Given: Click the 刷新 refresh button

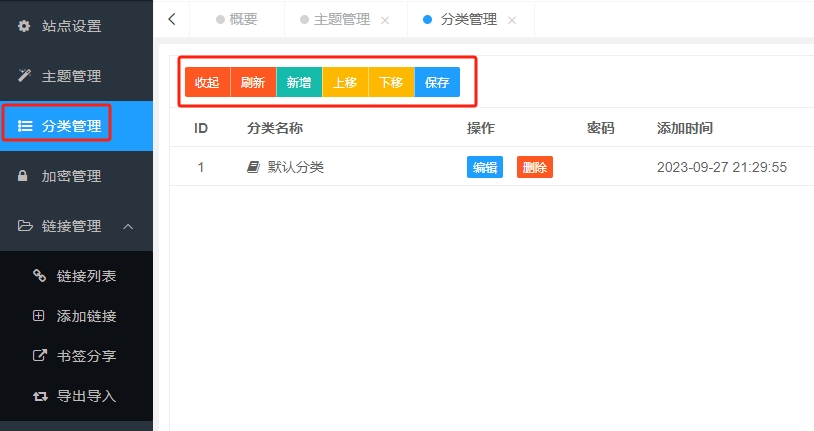Looking at the screenshot, I should click(x=253, y=82).
